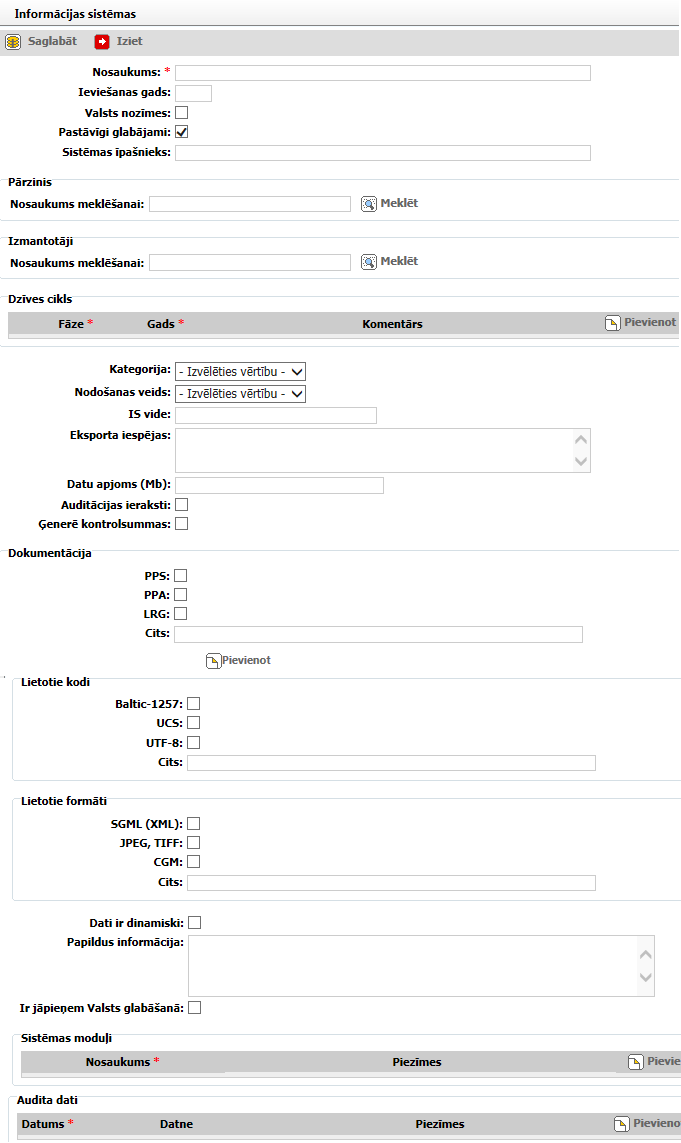Uncheck the Pastāvīgi glabājami checkbox
681x1143 pixels.
[x=182, y=132]
